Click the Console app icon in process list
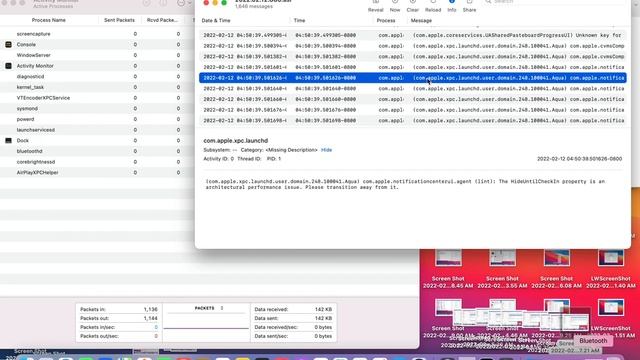The image size is (640, 360). tap(9, 44)
